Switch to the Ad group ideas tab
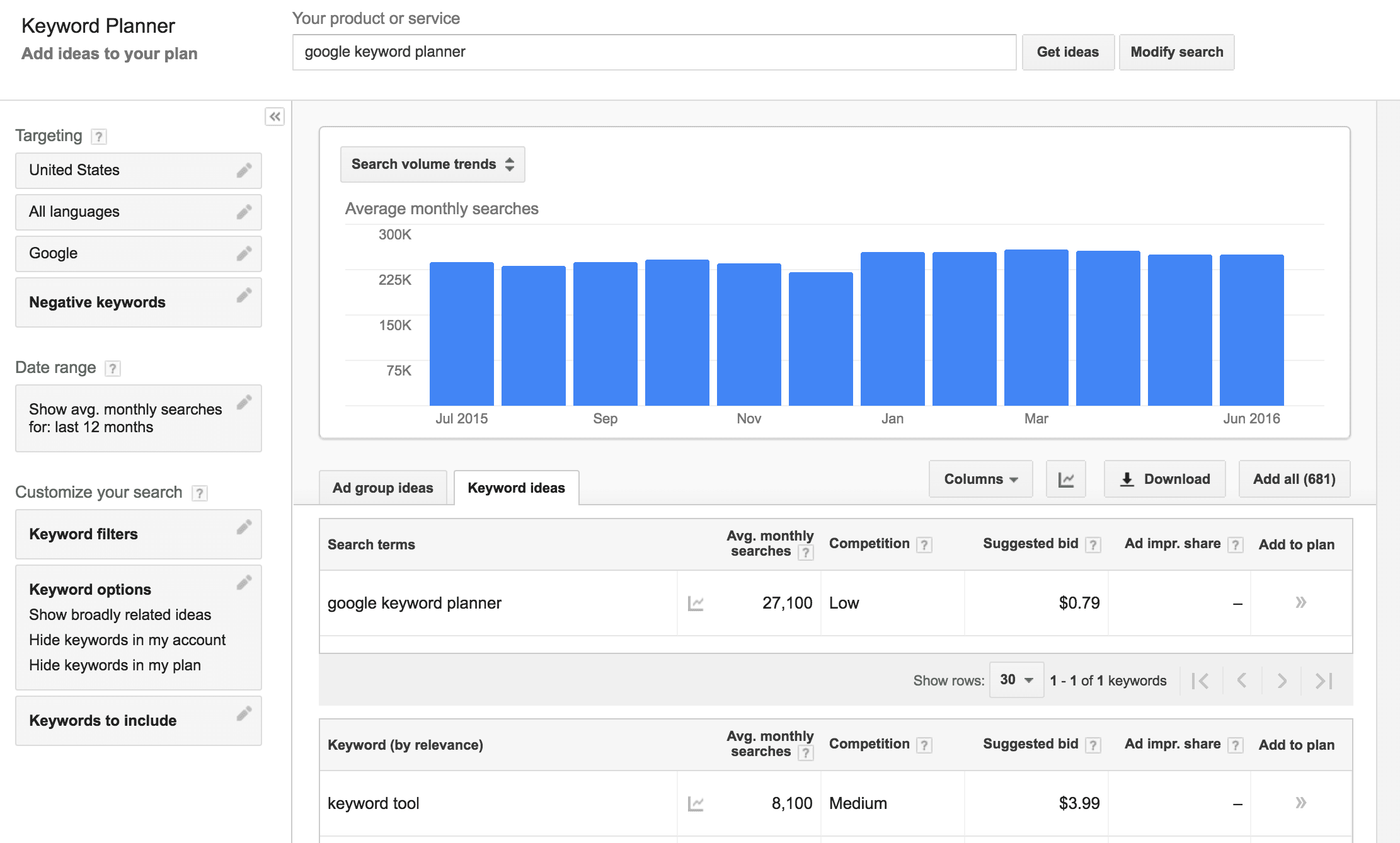 pos(382,488)
